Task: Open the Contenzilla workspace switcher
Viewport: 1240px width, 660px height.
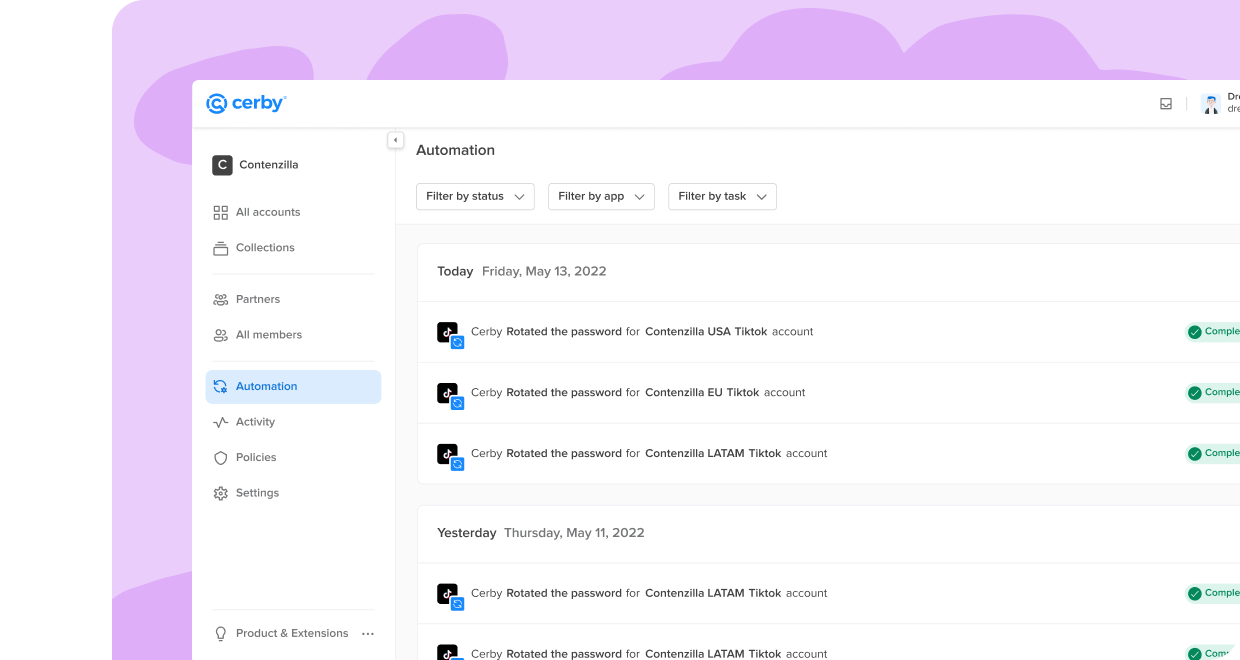Action: [x=256, y=165]
